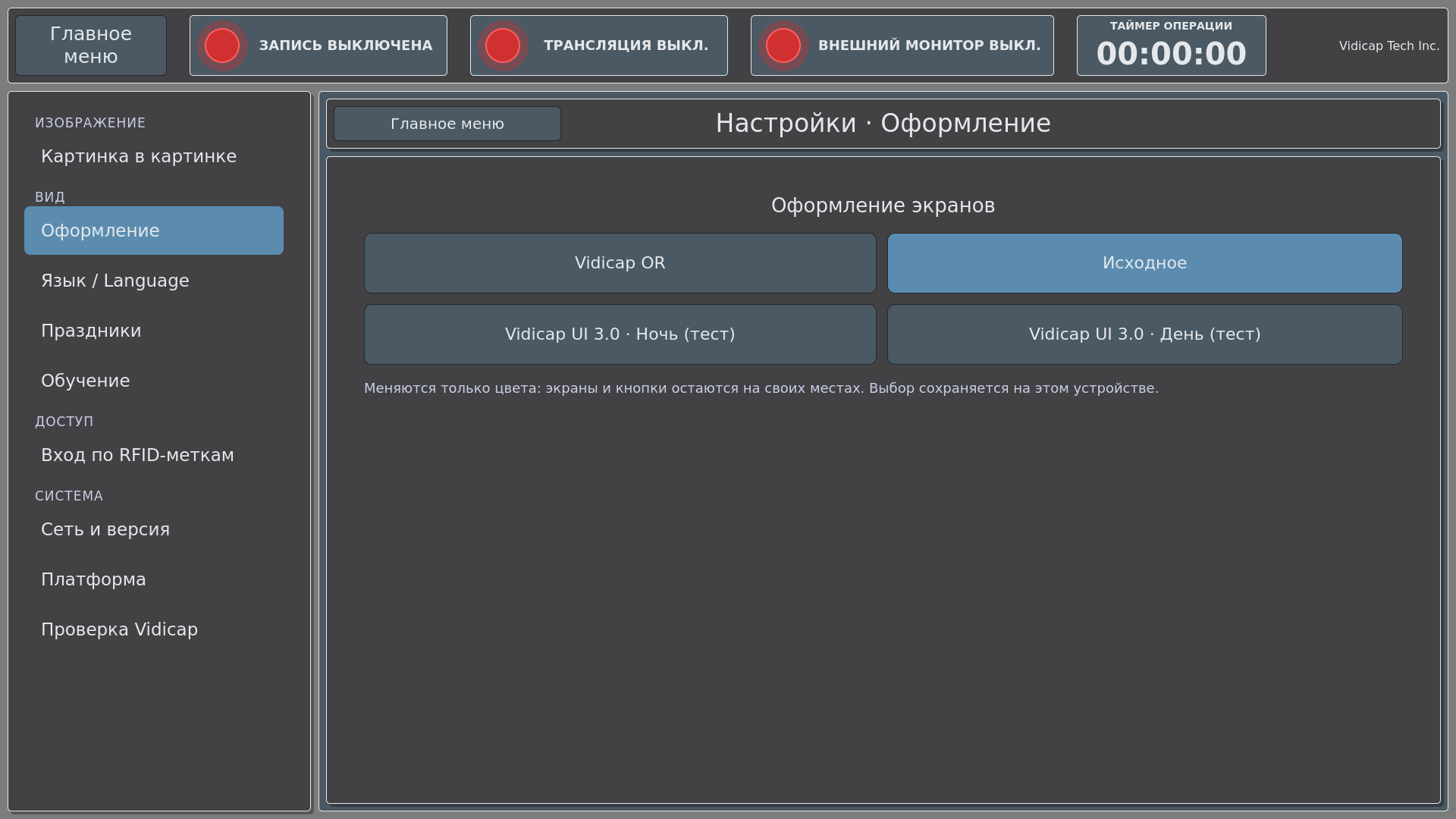The image size is (1456, 819).
Task: Click the 'СИСТЕМА' section header
Action: point(69,496)
